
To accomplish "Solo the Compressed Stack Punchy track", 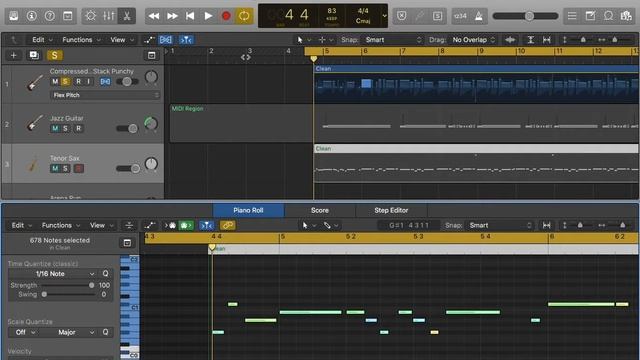I will pos(65,82).
